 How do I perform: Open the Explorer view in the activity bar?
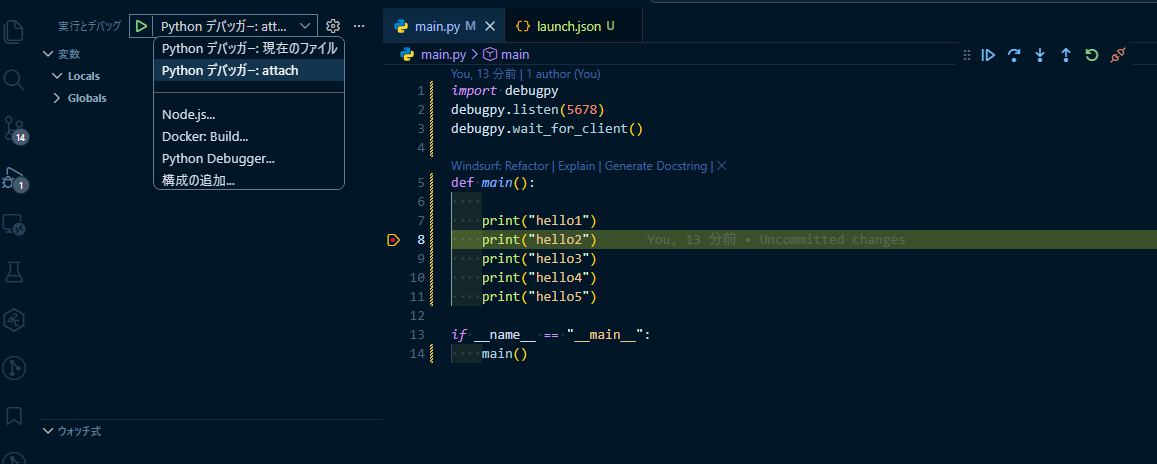pyautogui.click(x=14, y=31)
